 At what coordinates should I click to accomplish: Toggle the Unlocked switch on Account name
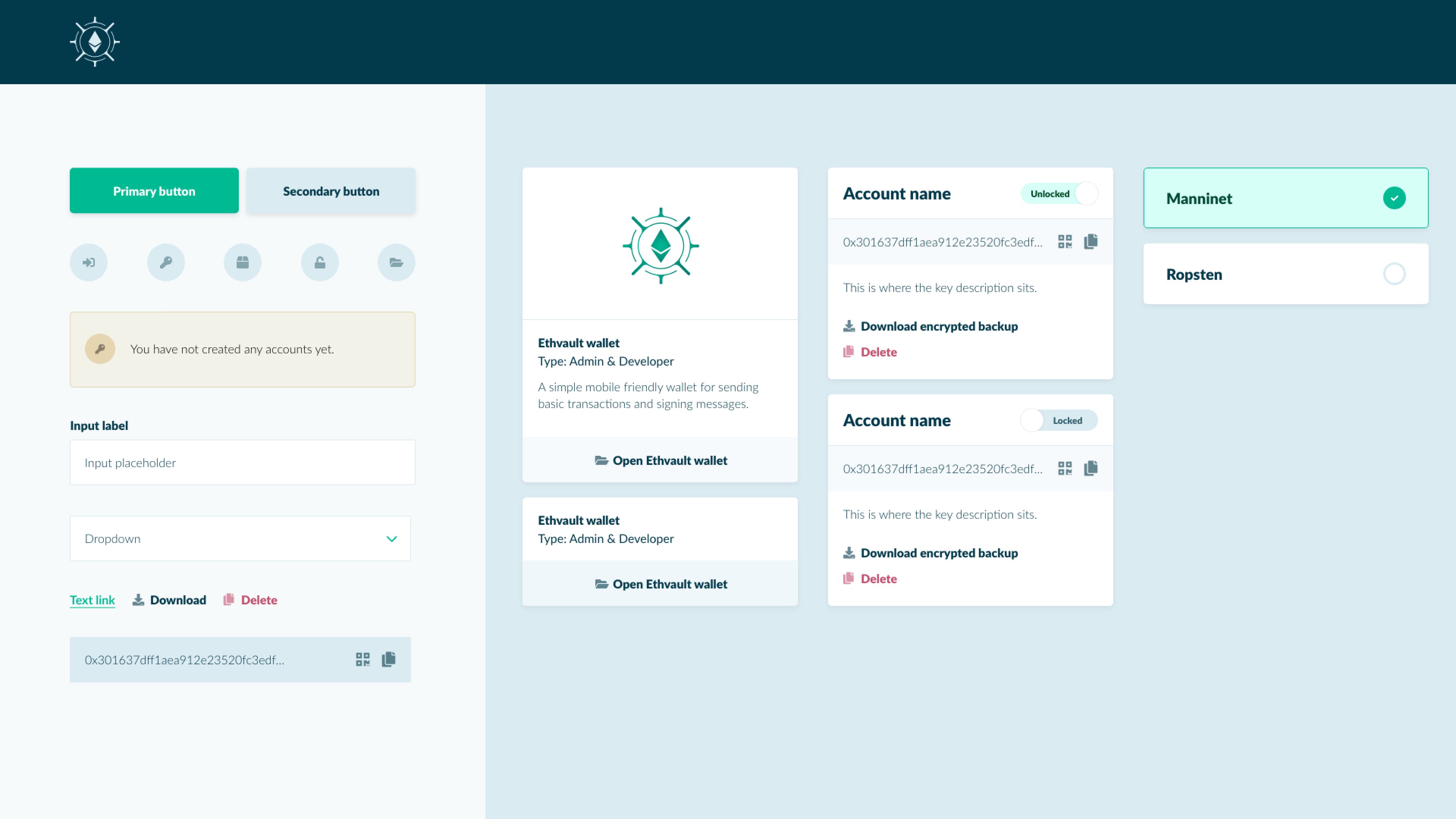tap(1059, 193)
